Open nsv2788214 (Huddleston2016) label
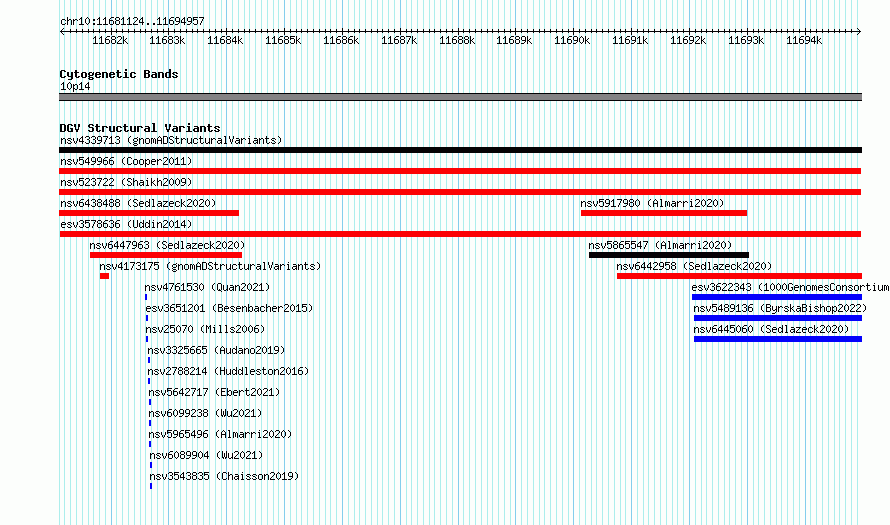 (228, 371)
